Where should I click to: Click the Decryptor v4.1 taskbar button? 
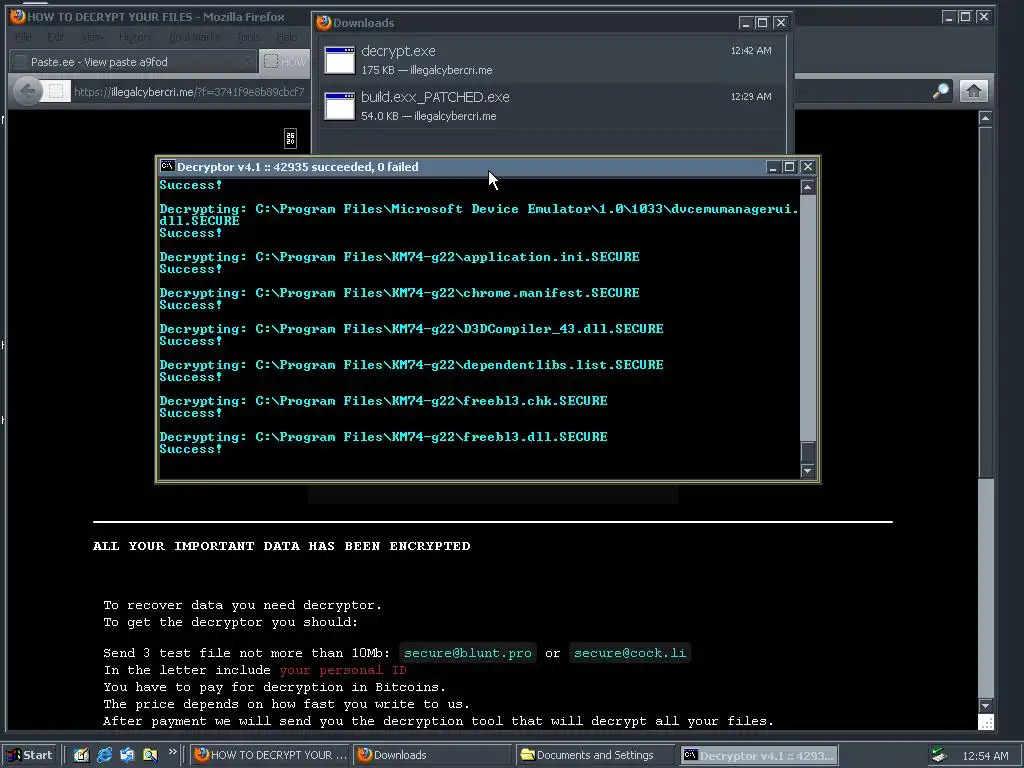click(x=758, y=755)
